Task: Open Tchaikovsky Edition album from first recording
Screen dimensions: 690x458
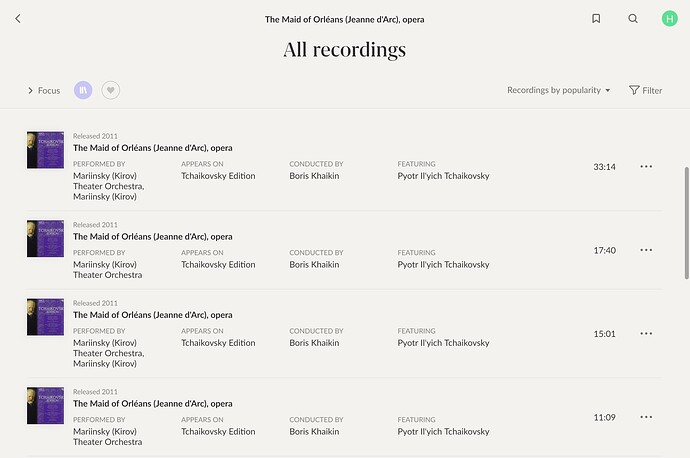Action: tap(218, 176)
